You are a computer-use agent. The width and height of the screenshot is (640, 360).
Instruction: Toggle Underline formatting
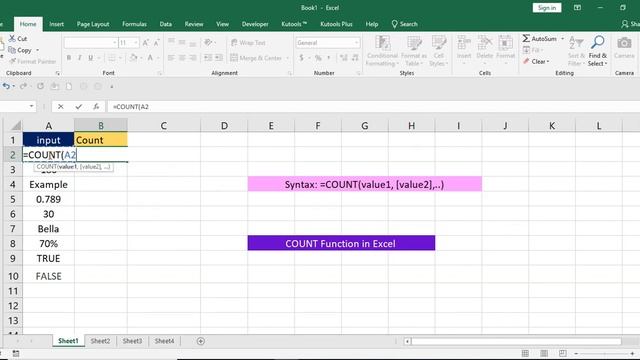91,58
